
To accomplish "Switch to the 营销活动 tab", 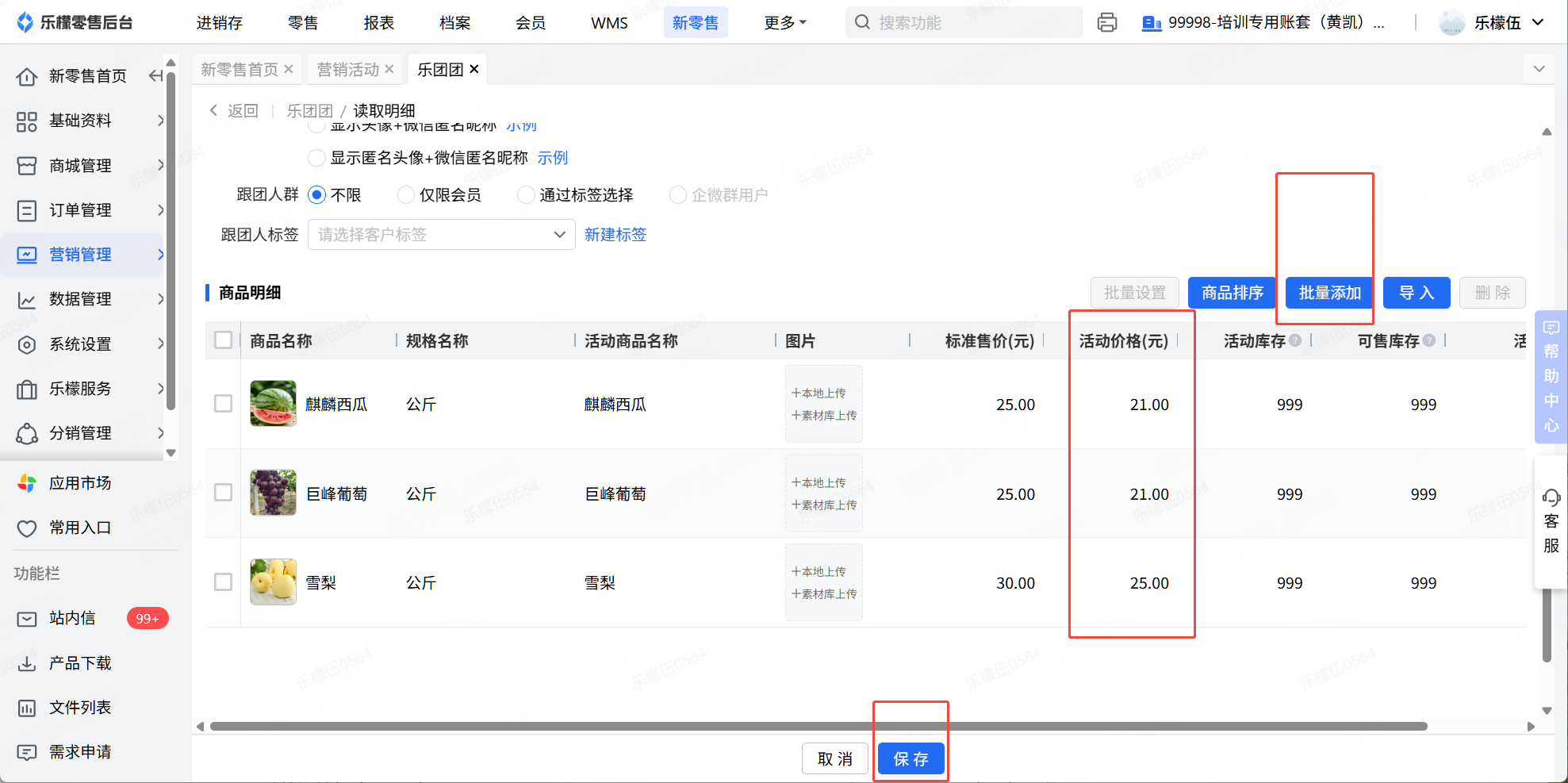I will coord(347,70).
